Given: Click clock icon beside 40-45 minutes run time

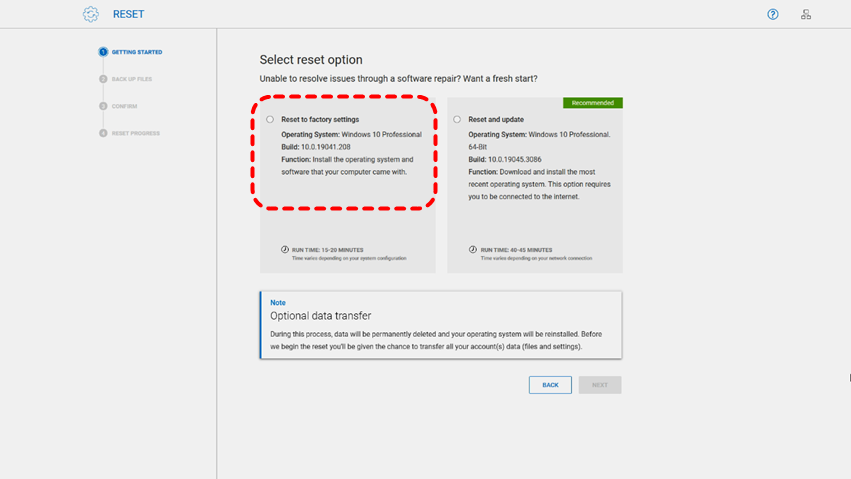Looking at the screenshot, I should click(473, 250).
